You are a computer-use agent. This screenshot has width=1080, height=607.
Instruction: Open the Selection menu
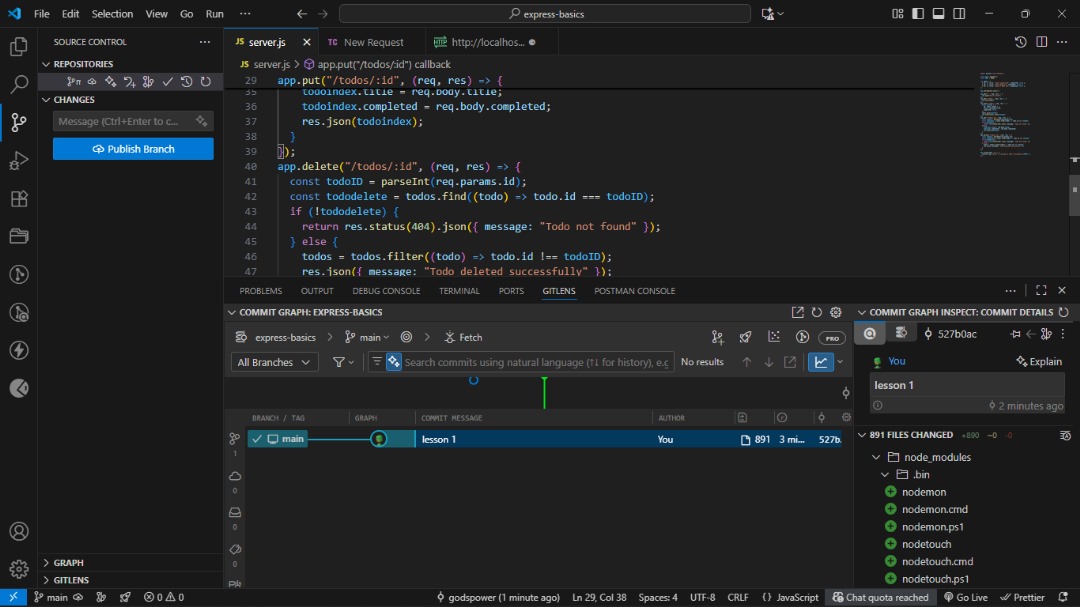112,14
